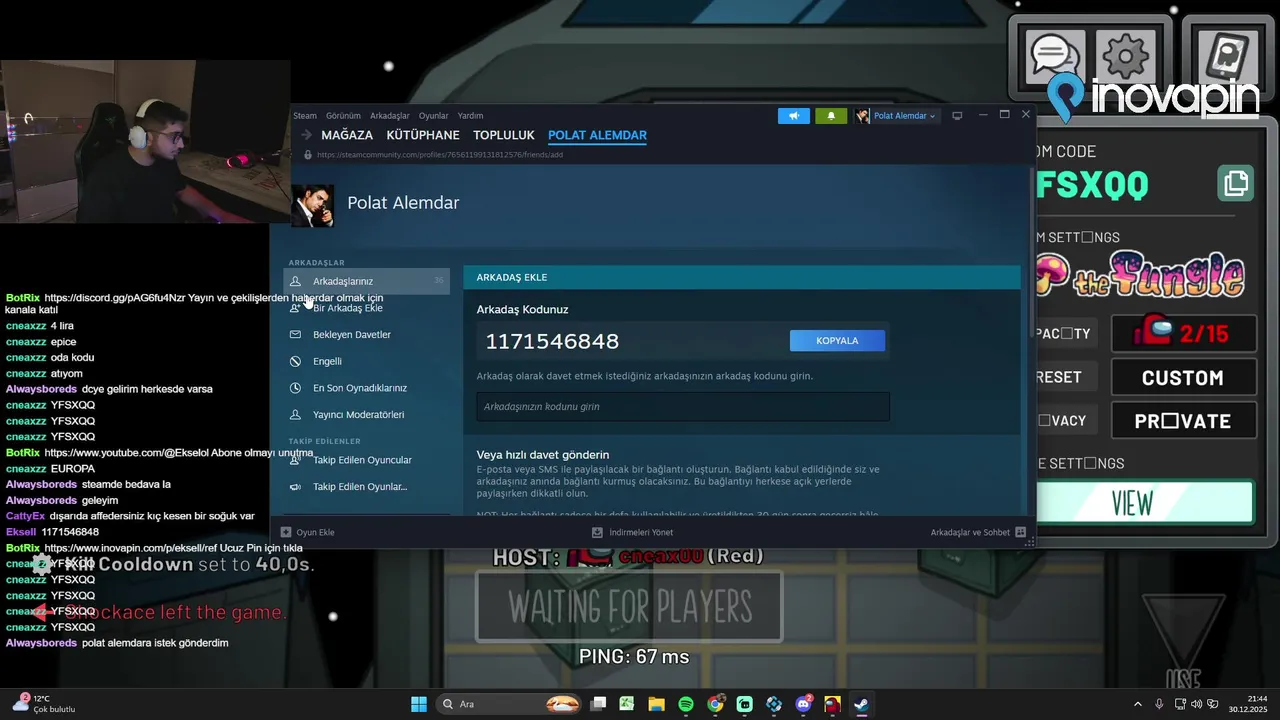Click the steamcommunity profile URL text
1280x720 pixels.
point(440,155)
